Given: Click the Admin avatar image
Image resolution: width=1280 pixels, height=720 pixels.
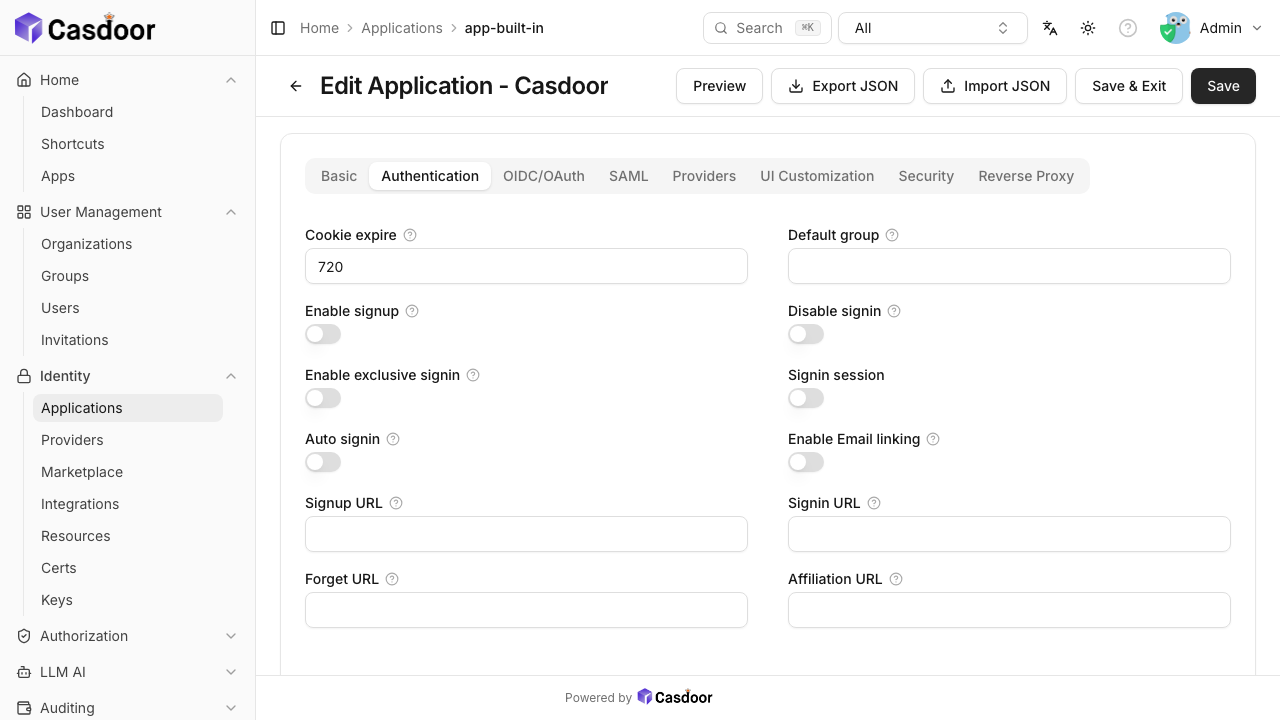Looking at the screenshot, I should click(x=1175, y=28).
